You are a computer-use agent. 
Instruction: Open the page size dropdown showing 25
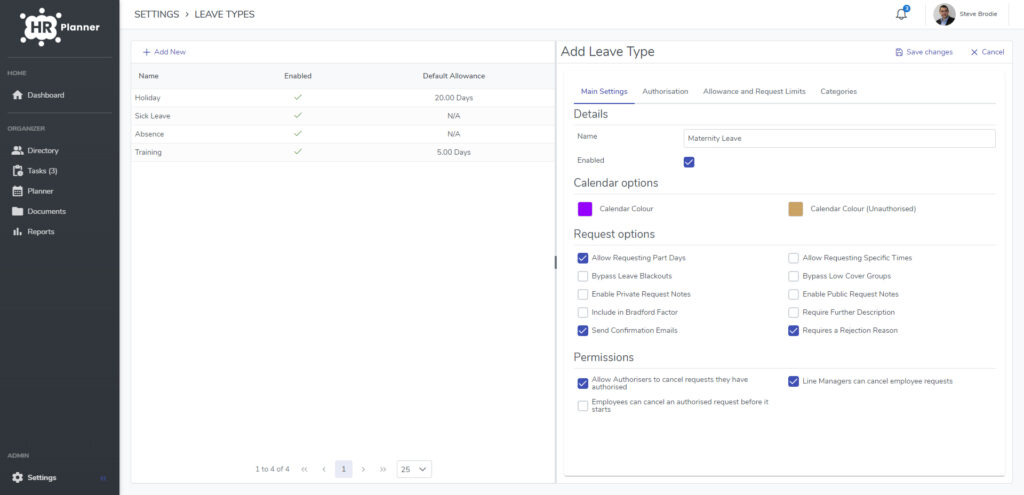point(414,469)
